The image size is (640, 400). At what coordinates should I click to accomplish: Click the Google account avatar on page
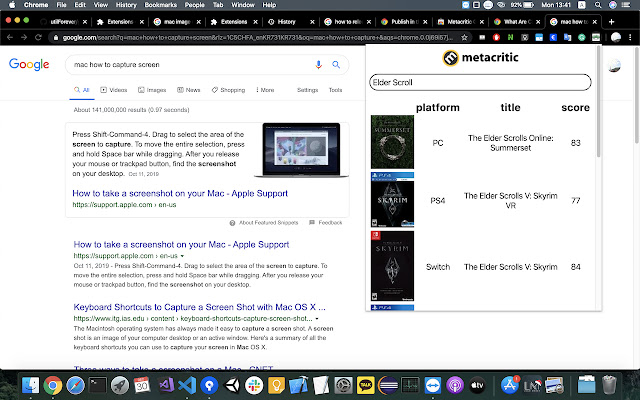tap(614, 65)
